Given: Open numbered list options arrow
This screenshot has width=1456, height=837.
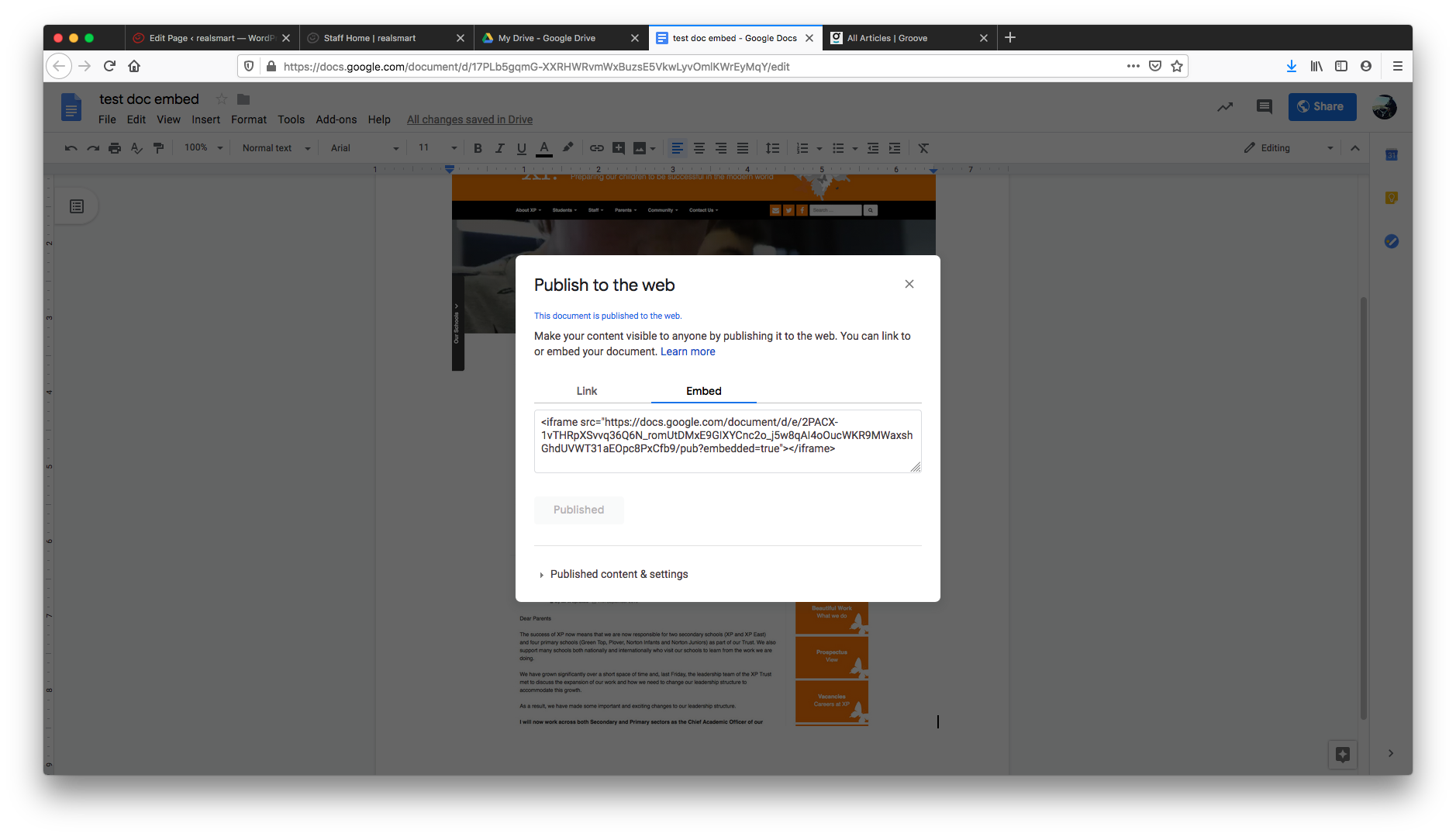Looking at the screenshot, I should tap(819, 149).
